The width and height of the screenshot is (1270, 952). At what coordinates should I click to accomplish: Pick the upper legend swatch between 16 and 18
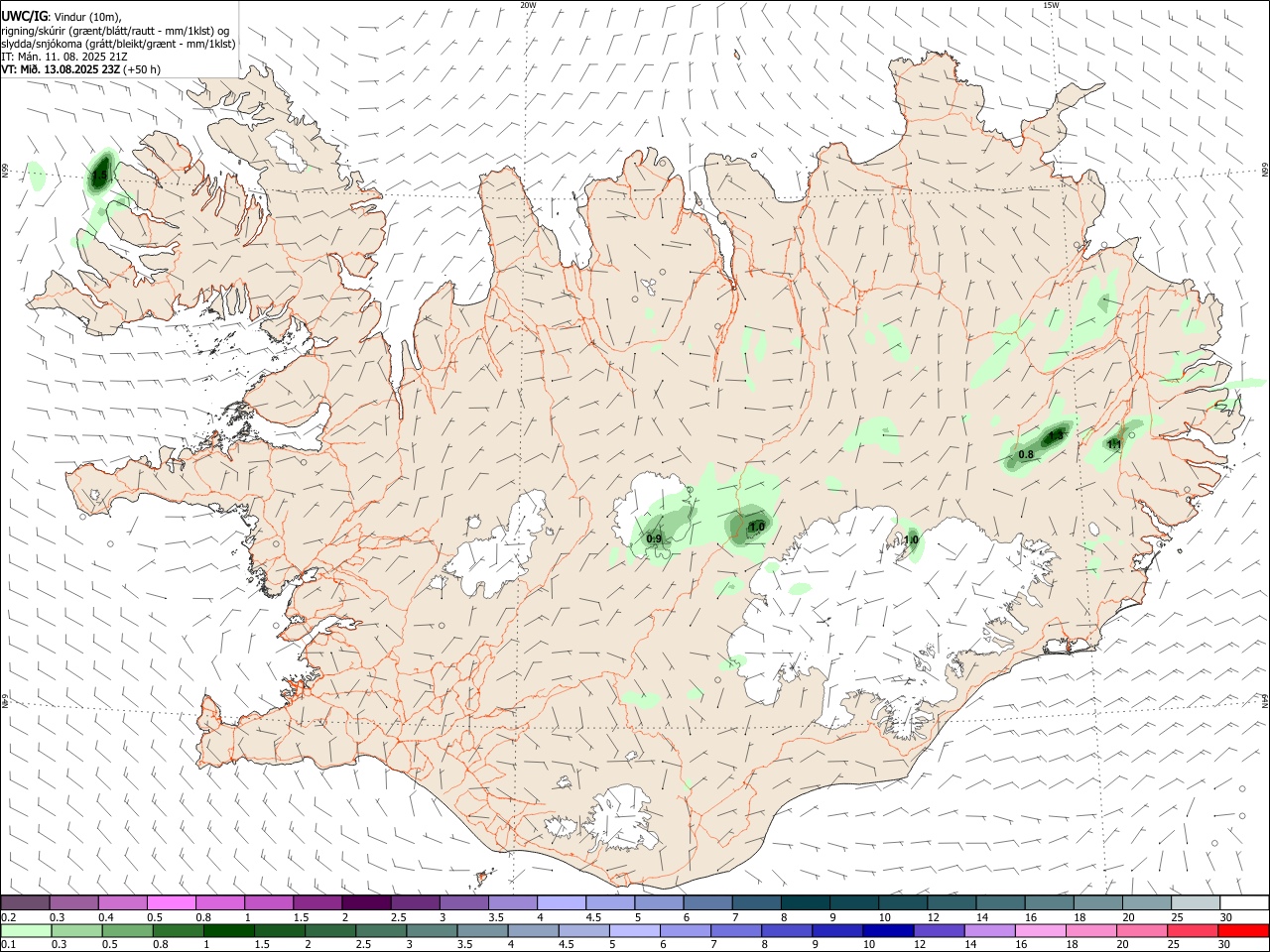(1049, 902)
